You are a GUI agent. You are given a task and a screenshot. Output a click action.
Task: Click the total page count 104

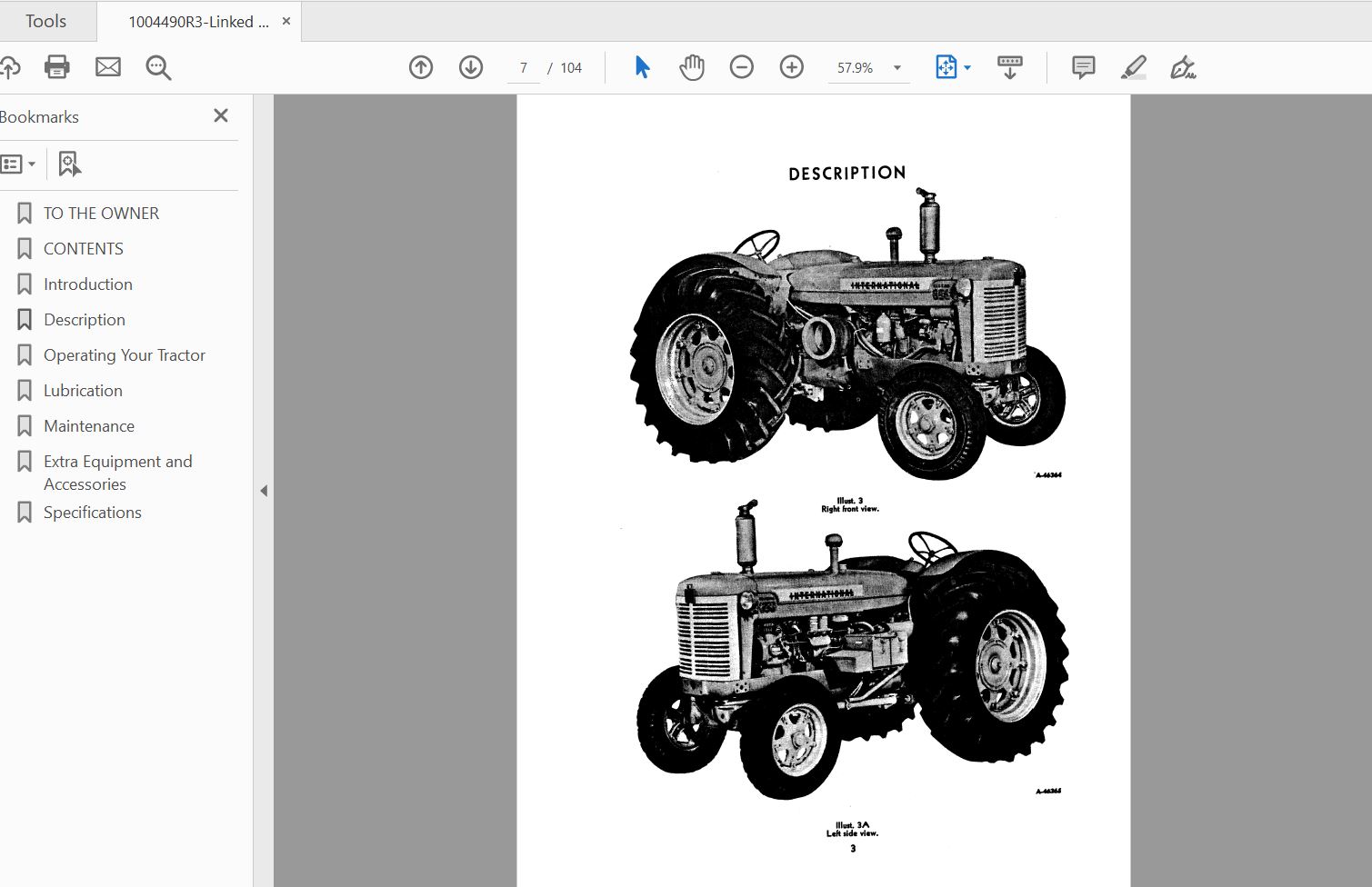coord(571,68)
